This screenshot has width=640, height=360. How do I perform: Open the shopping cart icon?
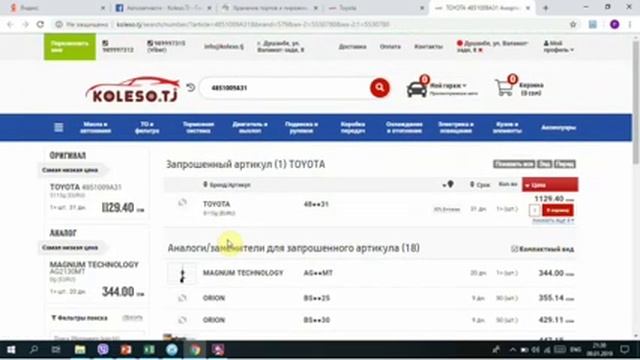click(504, 87)
